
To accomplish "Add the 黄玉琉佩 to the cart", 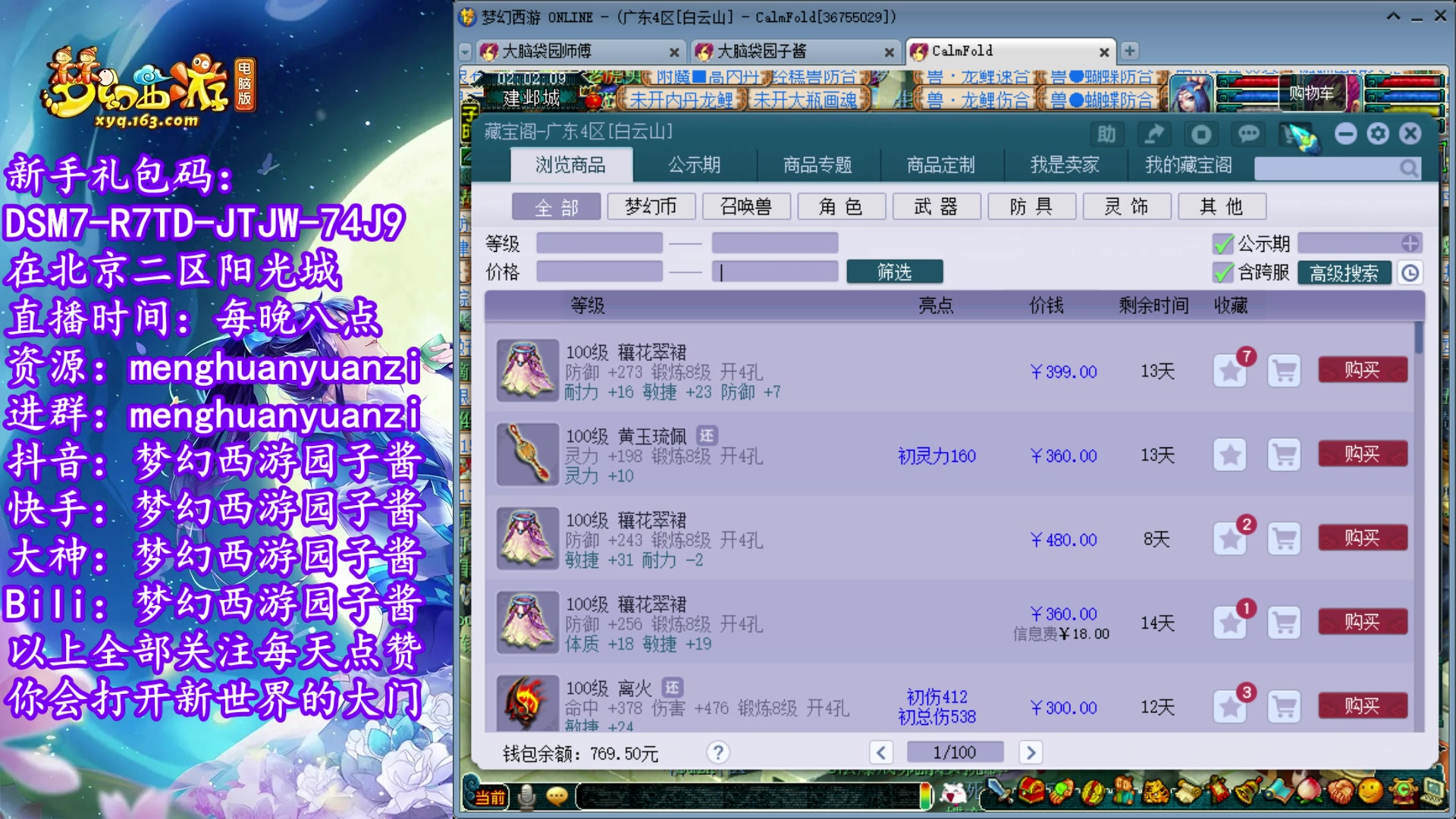I will (x=1284, y=455).
